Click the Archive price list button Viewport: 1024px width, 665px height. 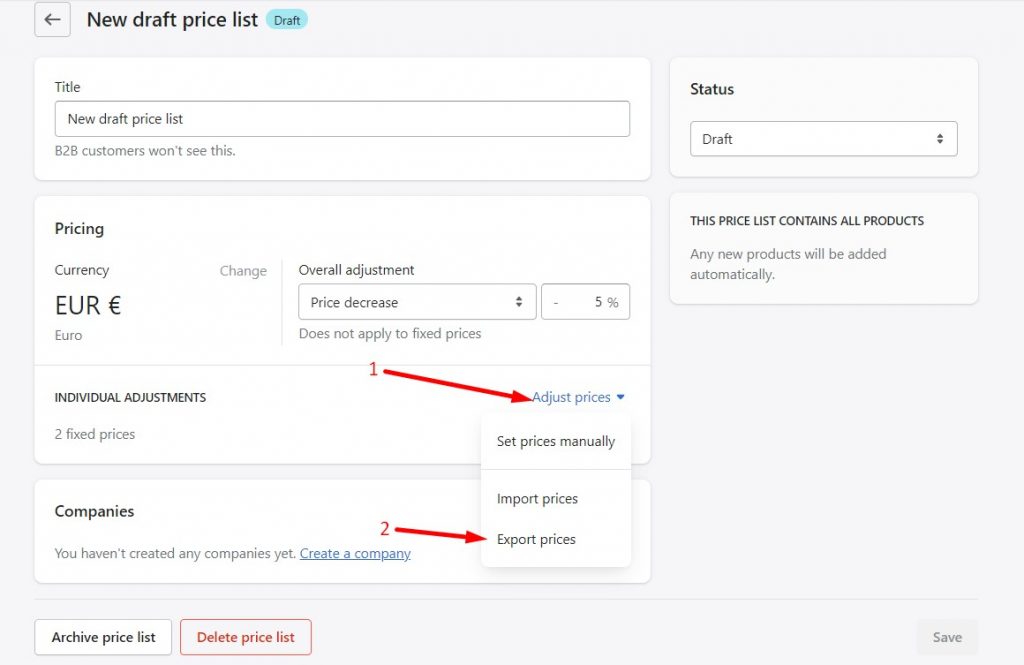[102, 637]
